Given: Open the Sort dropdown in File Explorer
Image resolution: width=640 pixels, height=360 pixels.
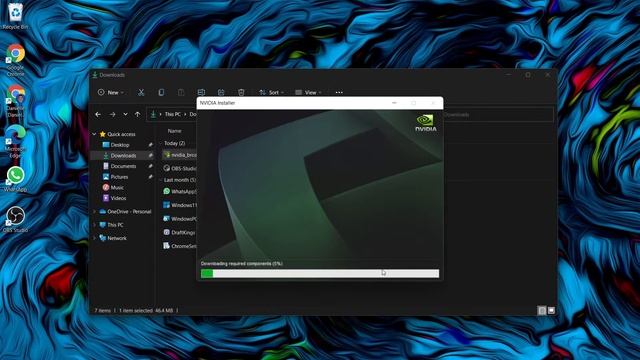Looking at the screenshot, I should (271, 93).
